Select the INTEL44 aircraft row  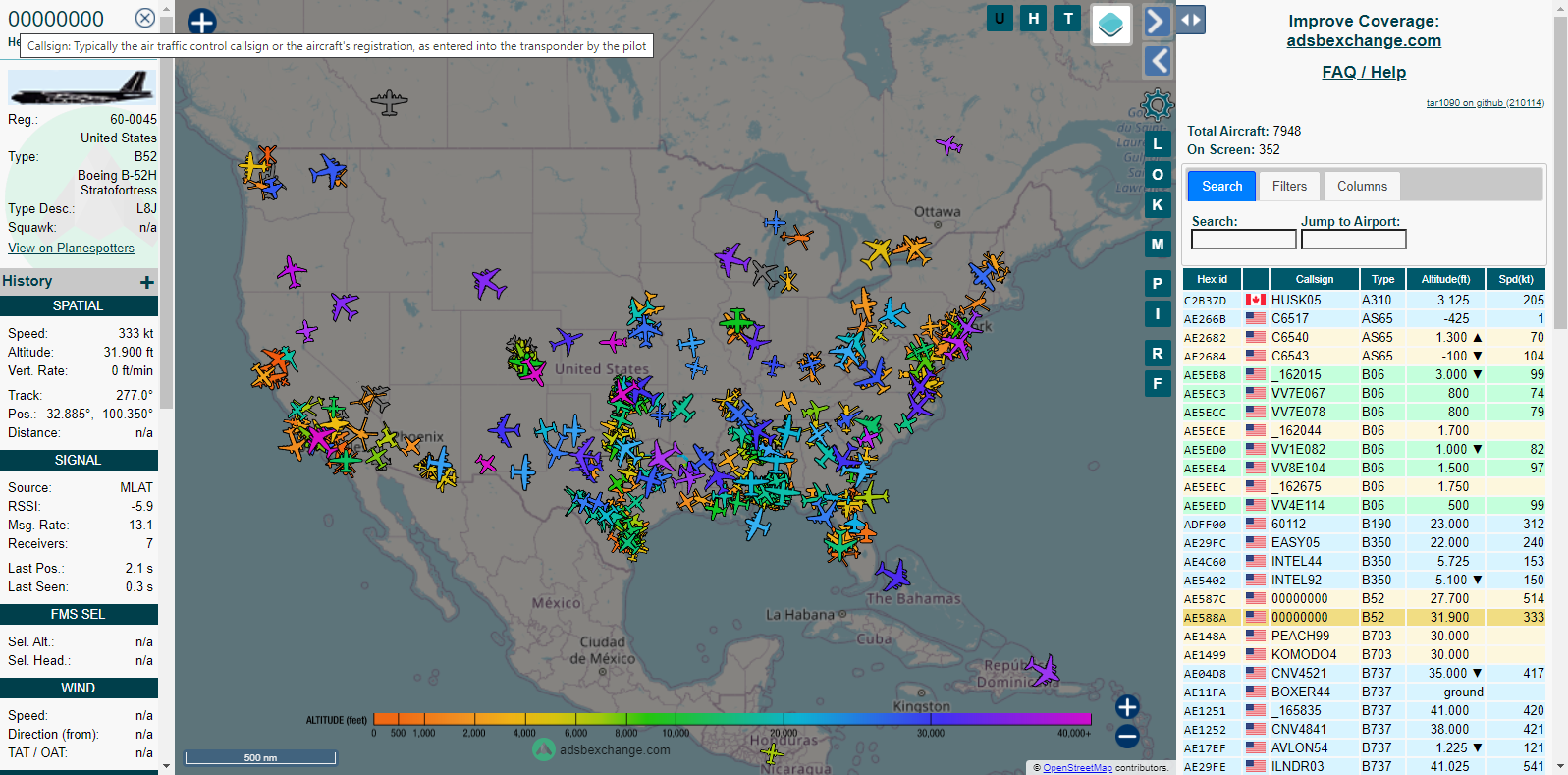pyautogui.click(x=1364, y=561)
